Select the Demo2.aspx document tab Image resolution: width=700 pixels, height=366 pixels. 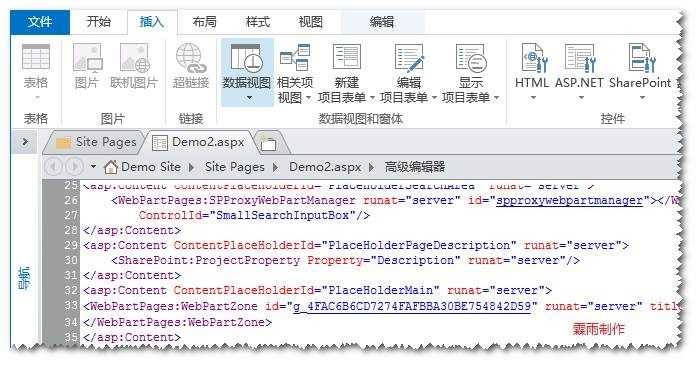199,142
